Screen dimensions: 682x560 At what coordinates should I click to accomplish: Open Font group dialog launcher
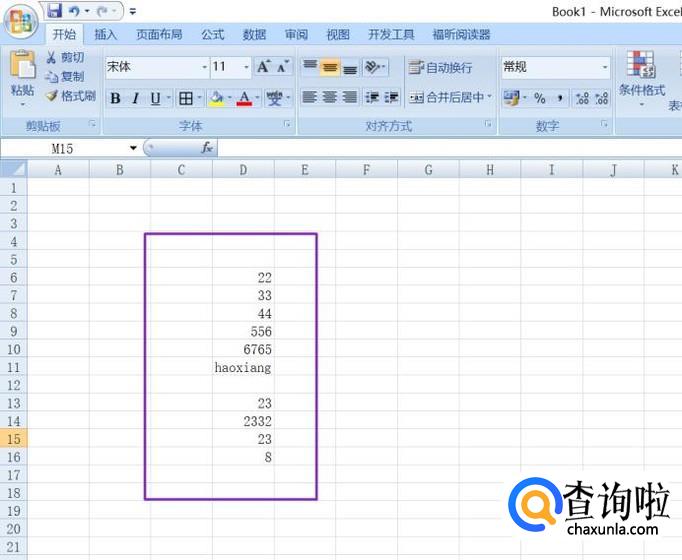coord(287,124)
